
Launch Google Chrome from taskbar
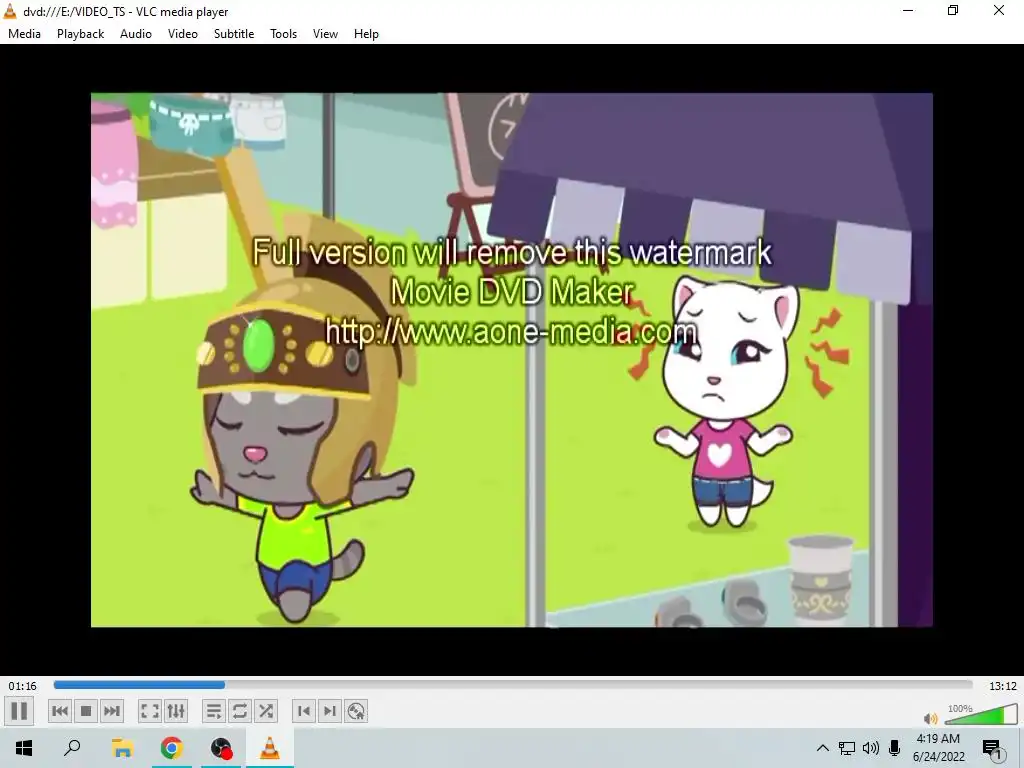point(172,748)
